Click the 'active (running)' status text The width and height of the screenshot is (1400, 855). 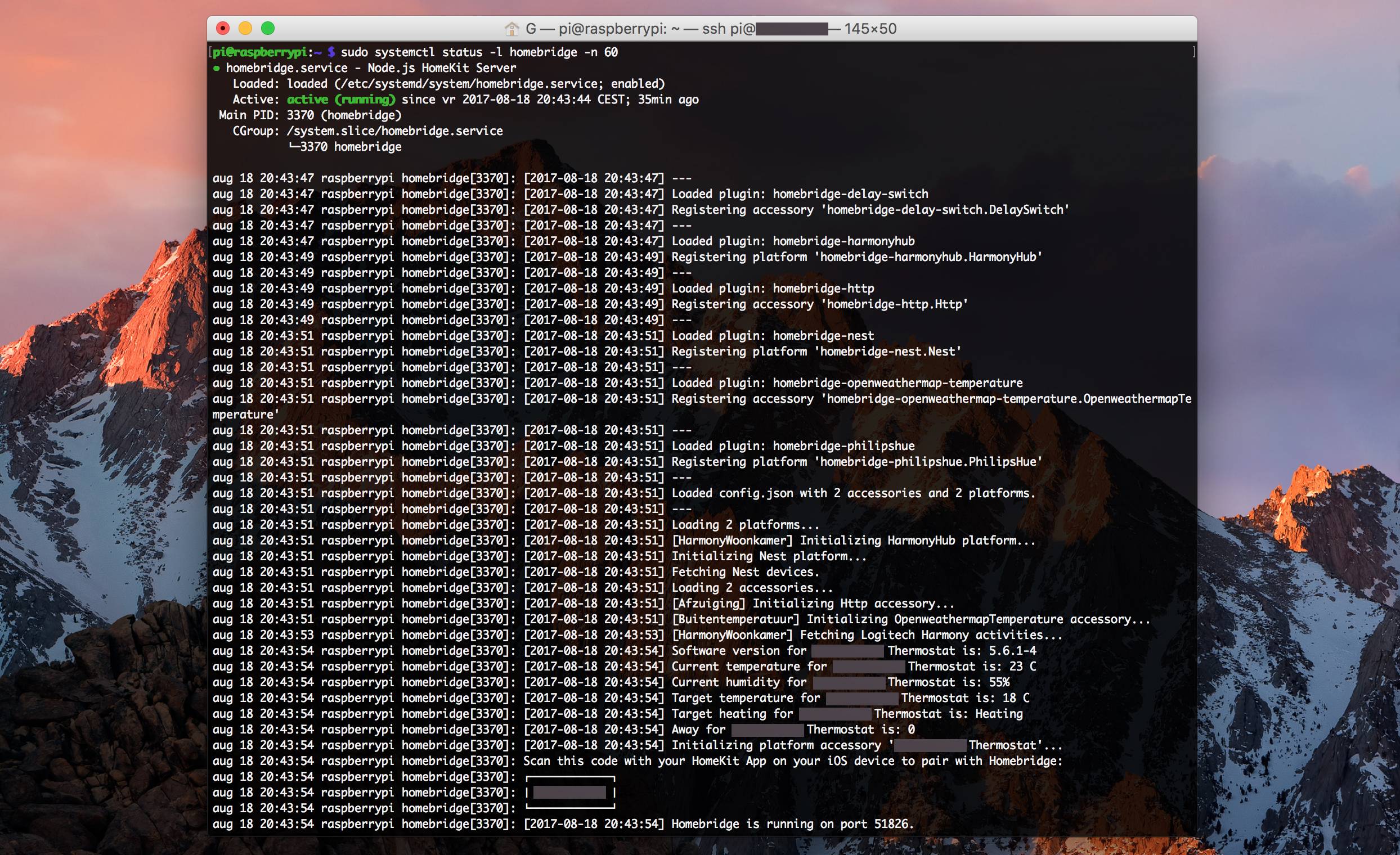tap(341, 100)
